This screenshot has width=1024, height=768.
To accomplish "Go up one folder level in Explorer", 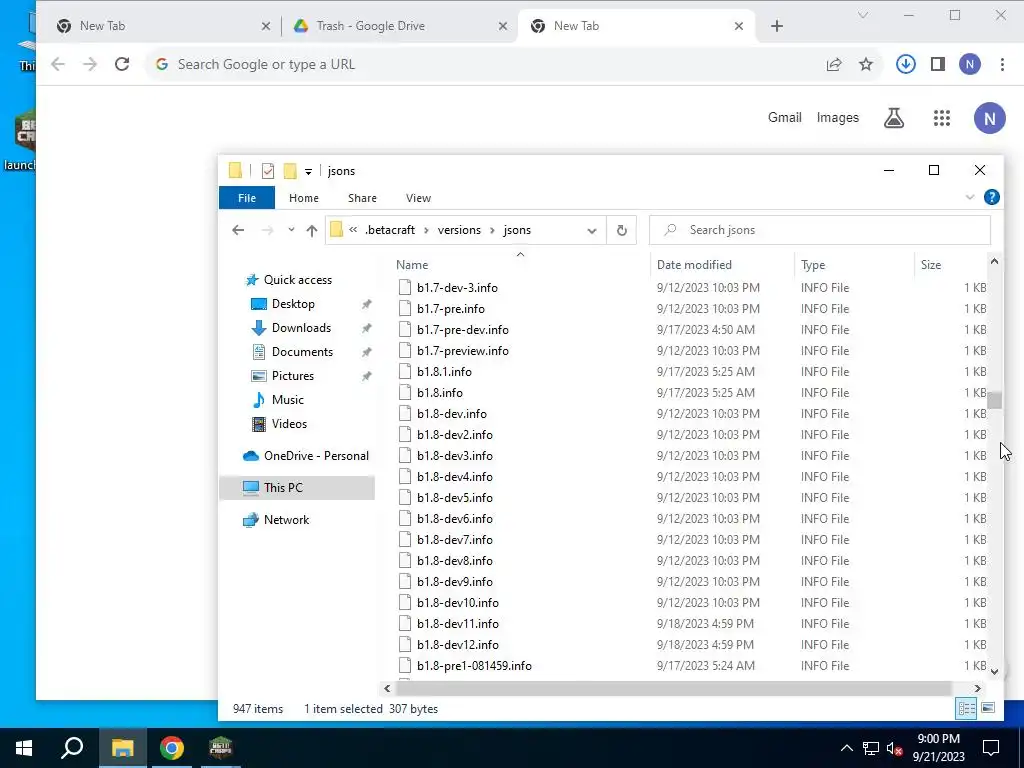I will 312,230.
